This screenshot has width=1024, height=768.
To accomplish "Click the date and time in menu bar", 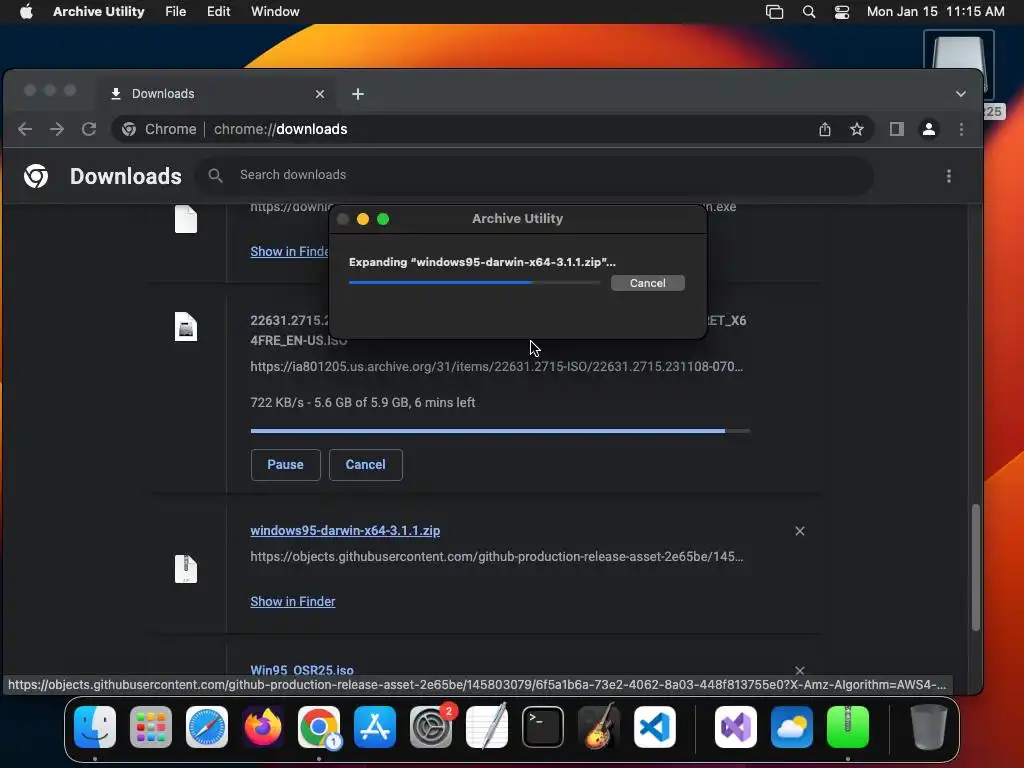I will coord(935,11).
